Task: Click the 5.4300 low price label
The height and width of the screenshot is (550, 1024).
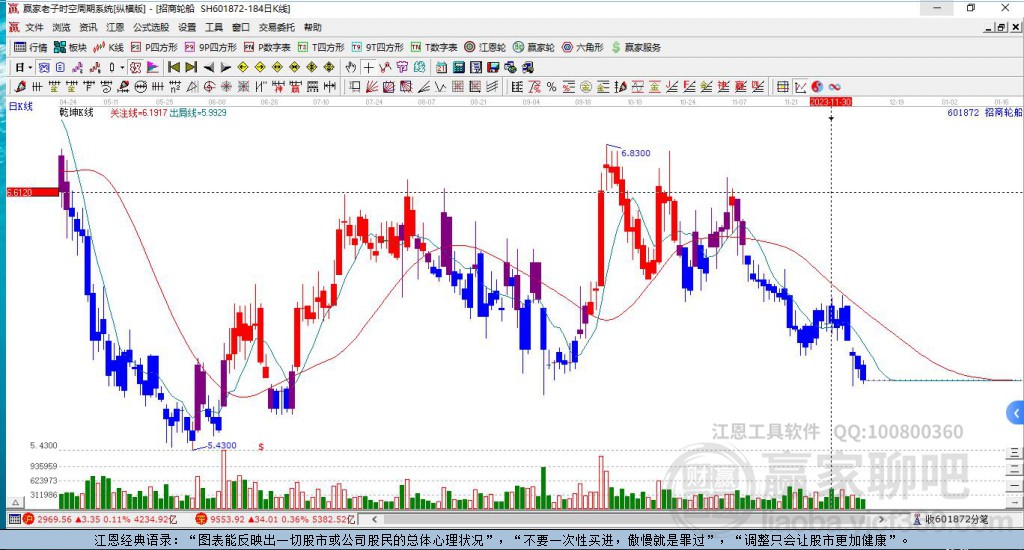Action: click(x=221, y=445)
